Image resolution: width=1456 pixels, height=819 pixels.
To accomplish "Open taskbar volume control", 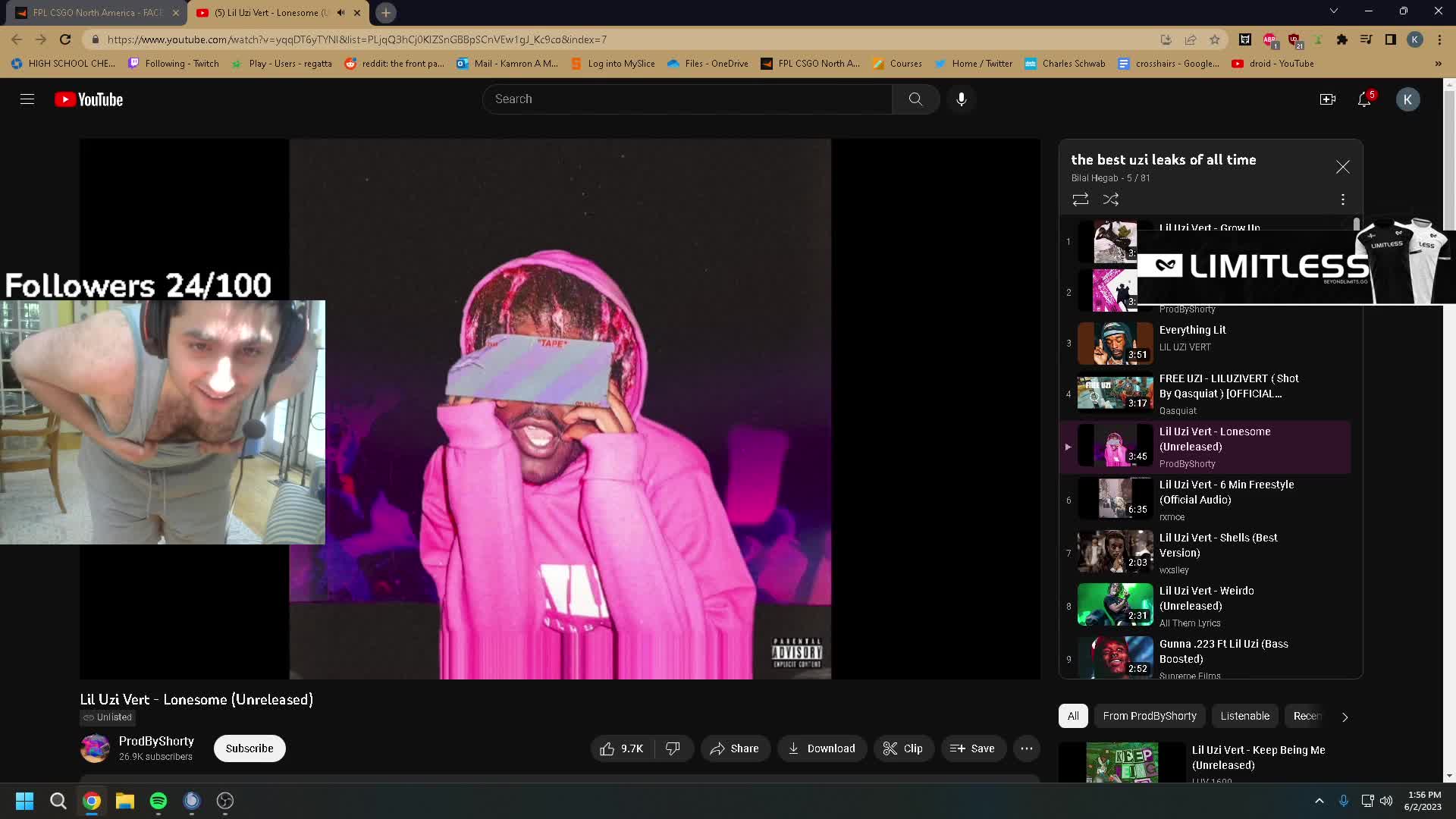I will (x=1386, y=801).
